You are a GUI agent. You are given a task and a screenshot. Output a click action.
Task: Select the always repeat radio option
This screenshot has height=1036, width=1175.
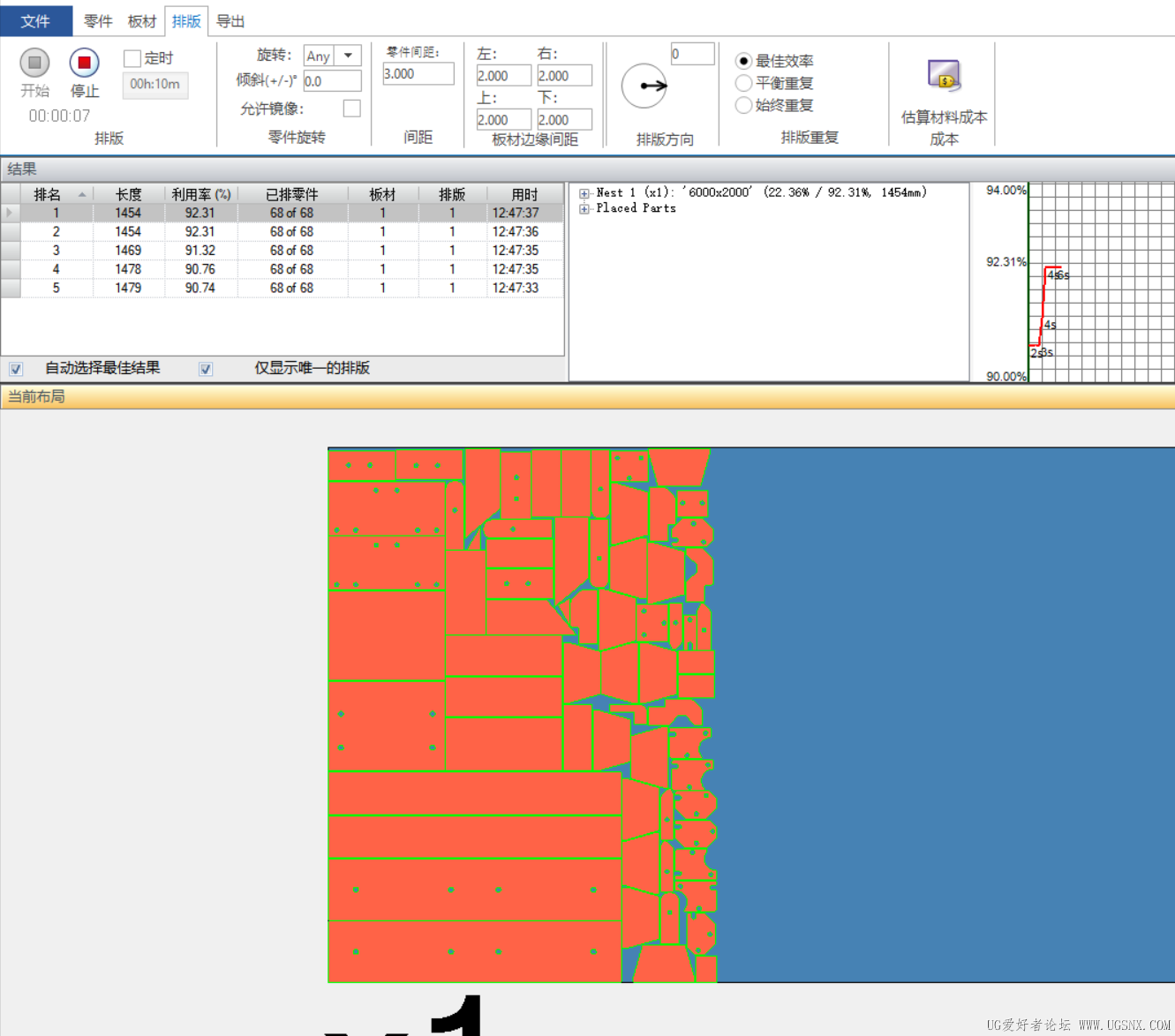click(743, 105)
